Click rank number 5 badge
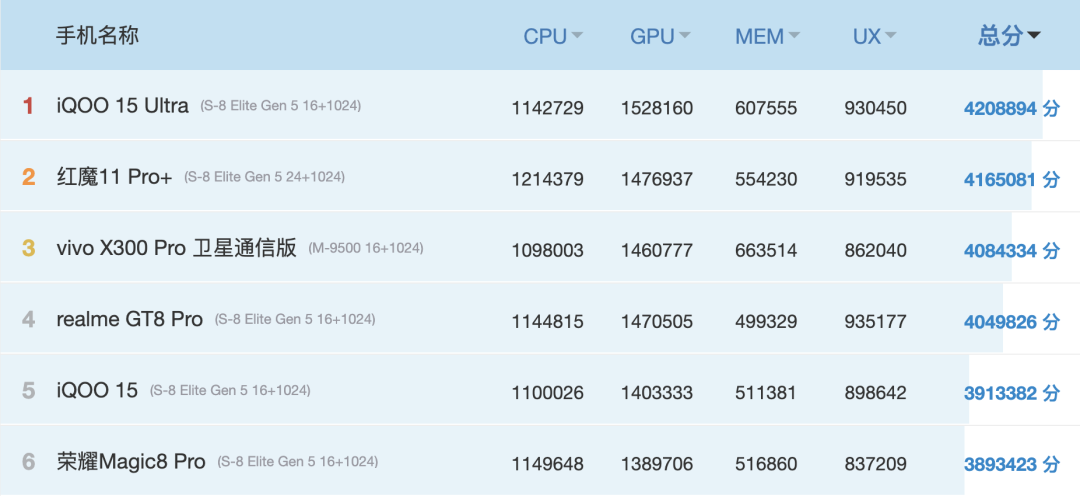The height and width of the screenshot is (496, 1080). click(29, 391)
